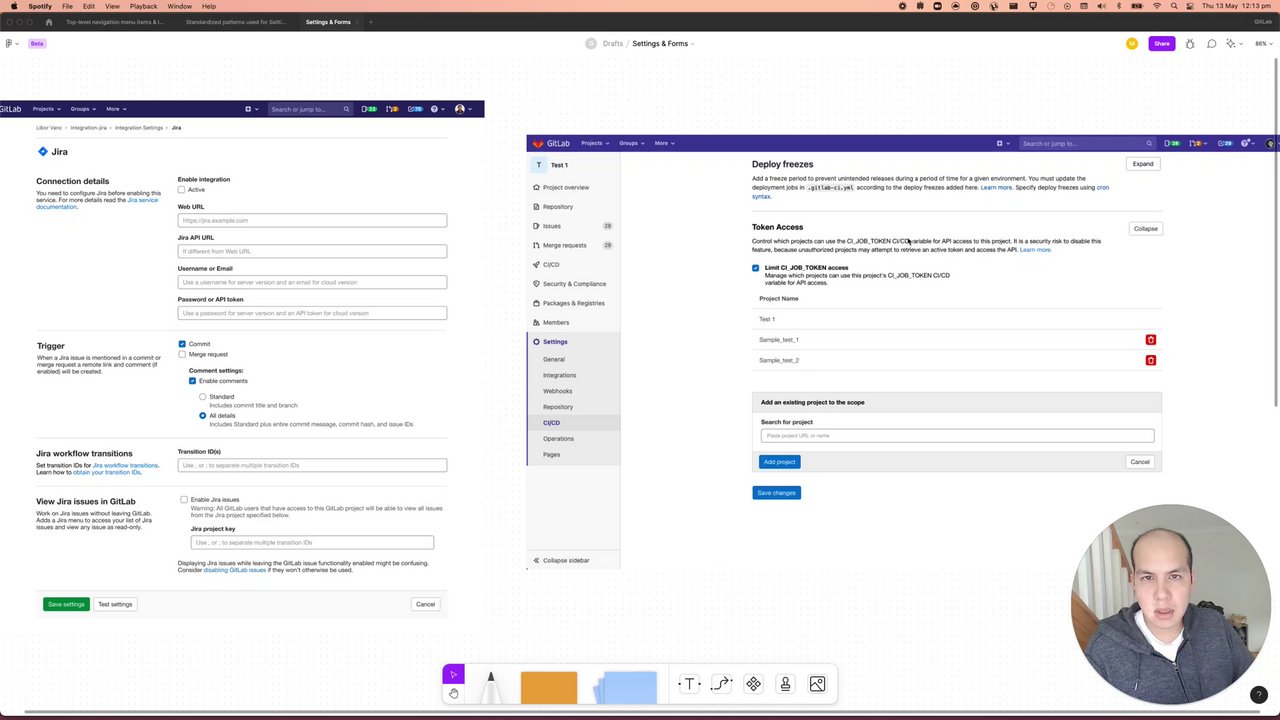Open Groups dropdown in right GitLab navbar
This screenshot has width=1280, height=720.
[x=632, y=143]
